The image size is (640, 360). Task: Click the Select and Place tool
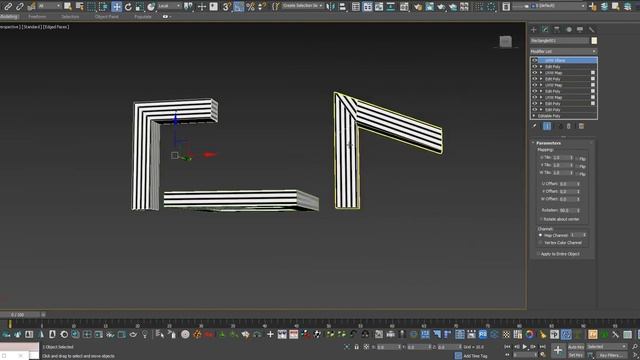(x=151, y=7)
